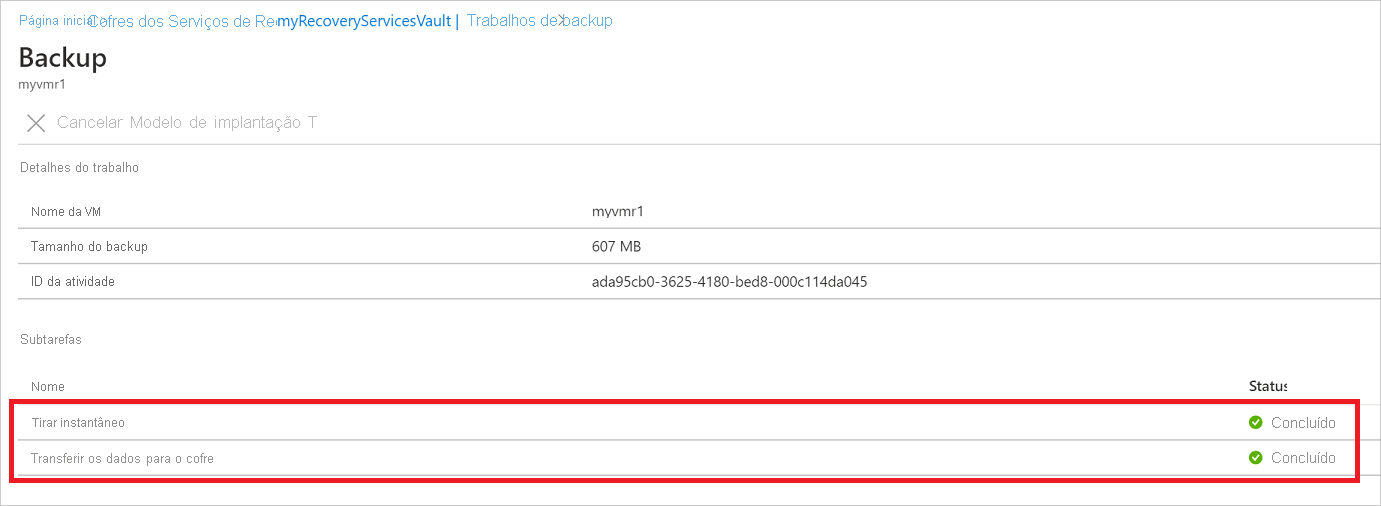1381x506 pixels.
Task: Go to Cofres dos Serviços de Recuperação breadcrumb
Action: point(184,20)
